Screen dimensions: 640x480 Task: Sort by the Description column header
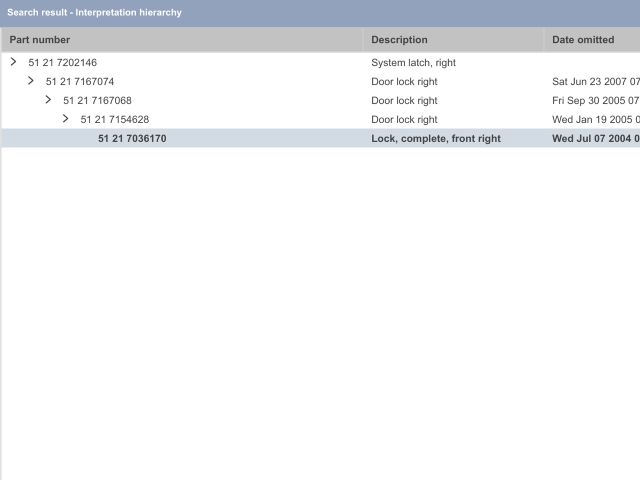coord(399,40)
